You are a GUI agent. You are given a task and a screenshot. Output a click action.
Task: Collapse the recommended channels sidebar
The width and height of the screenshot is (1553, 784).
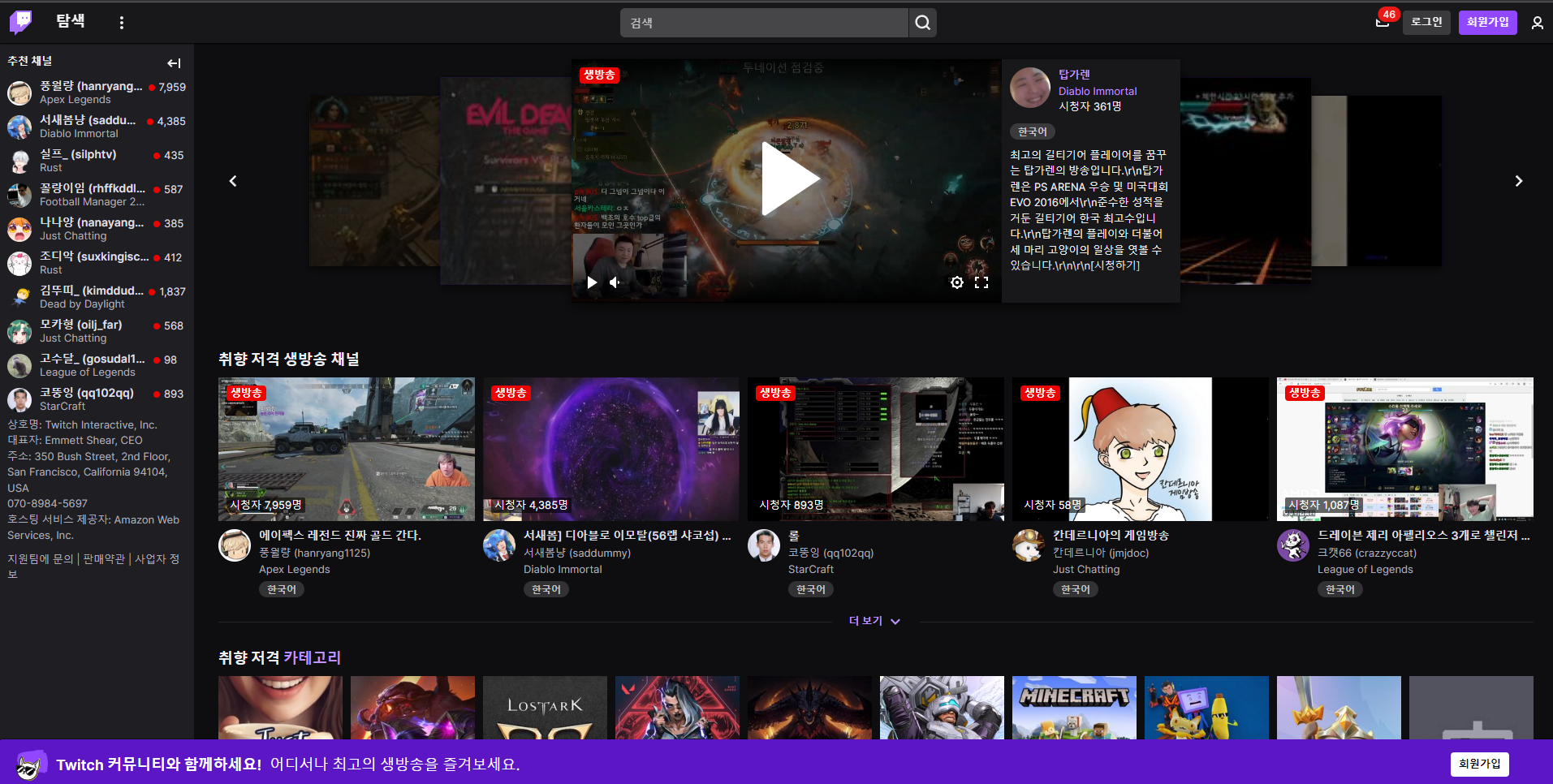(174, 62)
